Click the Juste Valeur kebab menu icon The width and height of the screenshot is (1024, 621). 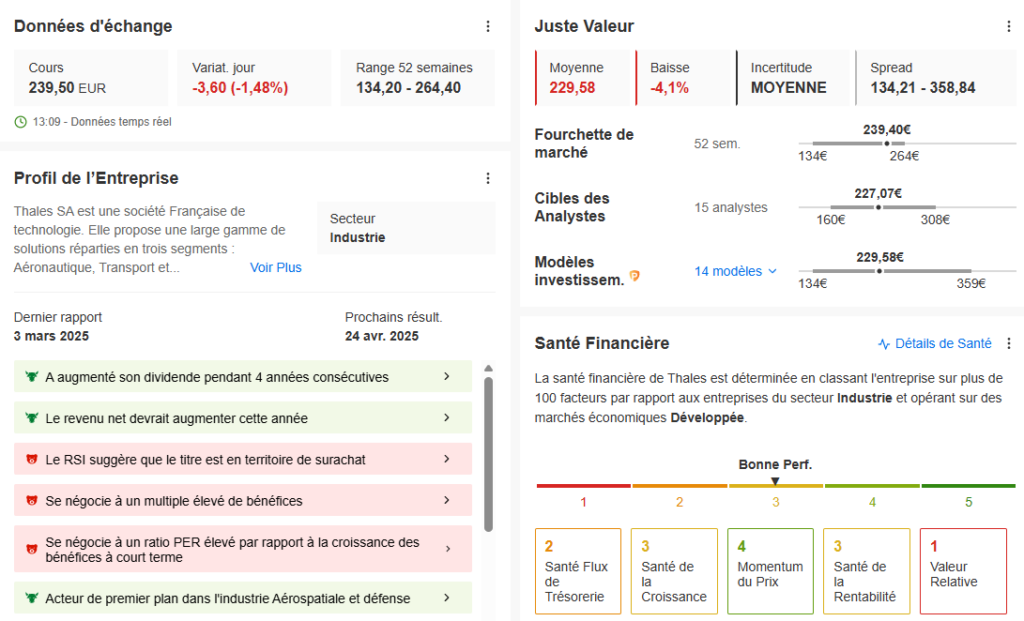click(1008, 27)
